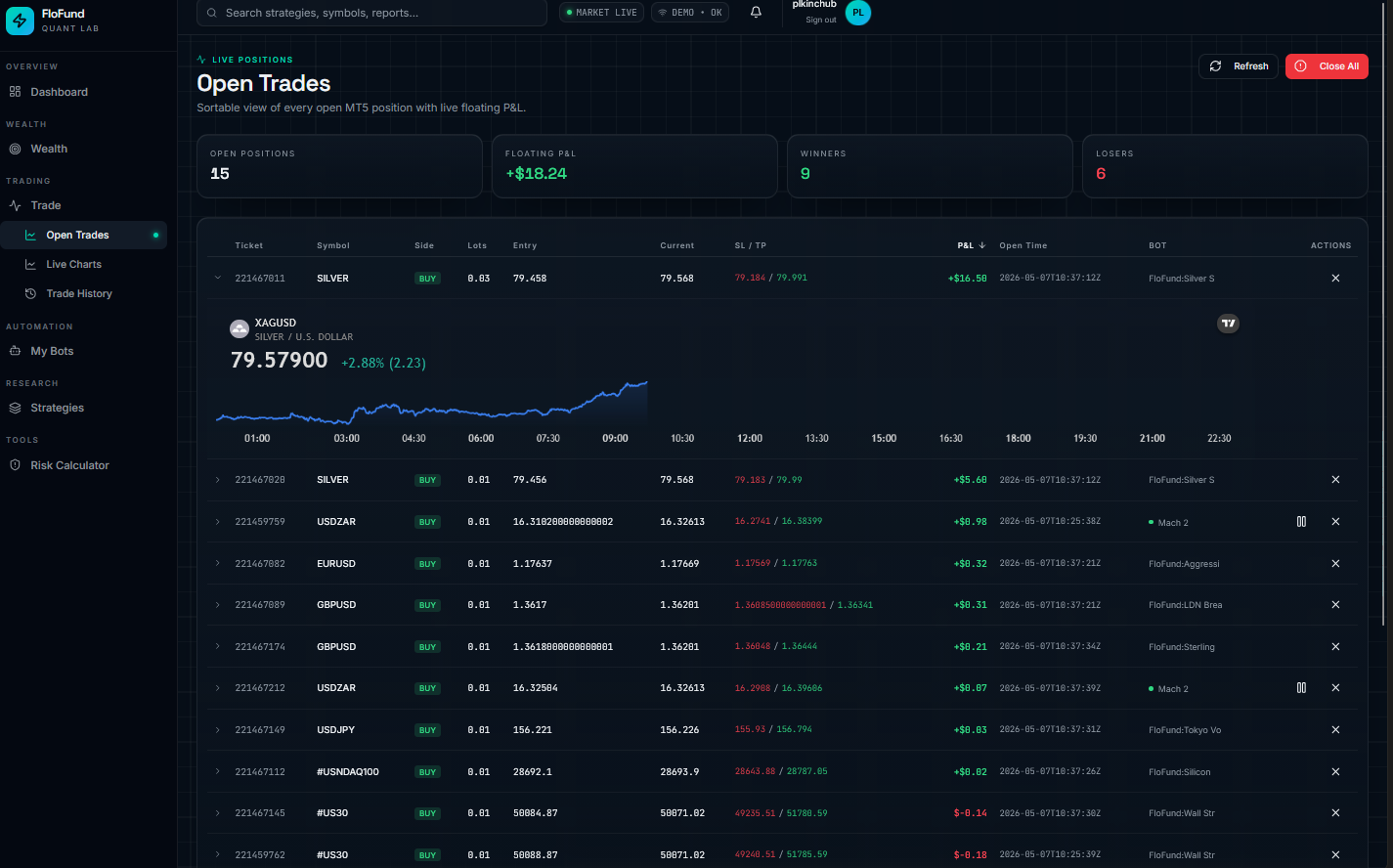Click the XAGUSD silver symbol icon
1393x868 pixels.
coord(239,329)
